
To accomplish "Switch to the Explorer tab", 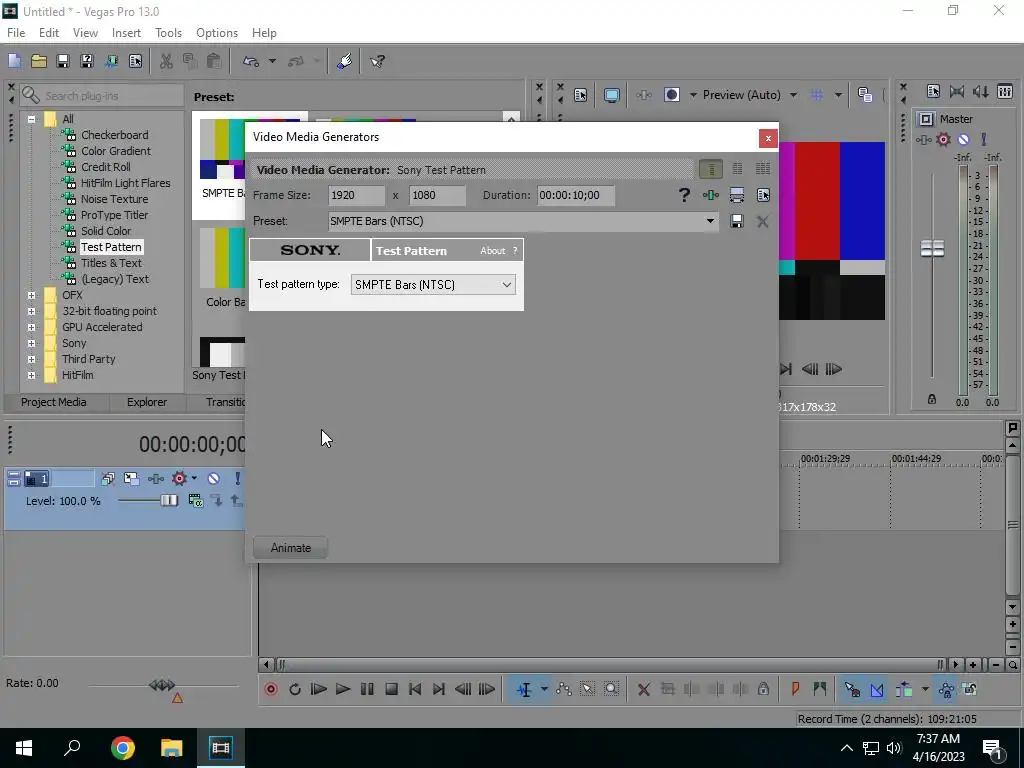I will click(x=147, y=402).
